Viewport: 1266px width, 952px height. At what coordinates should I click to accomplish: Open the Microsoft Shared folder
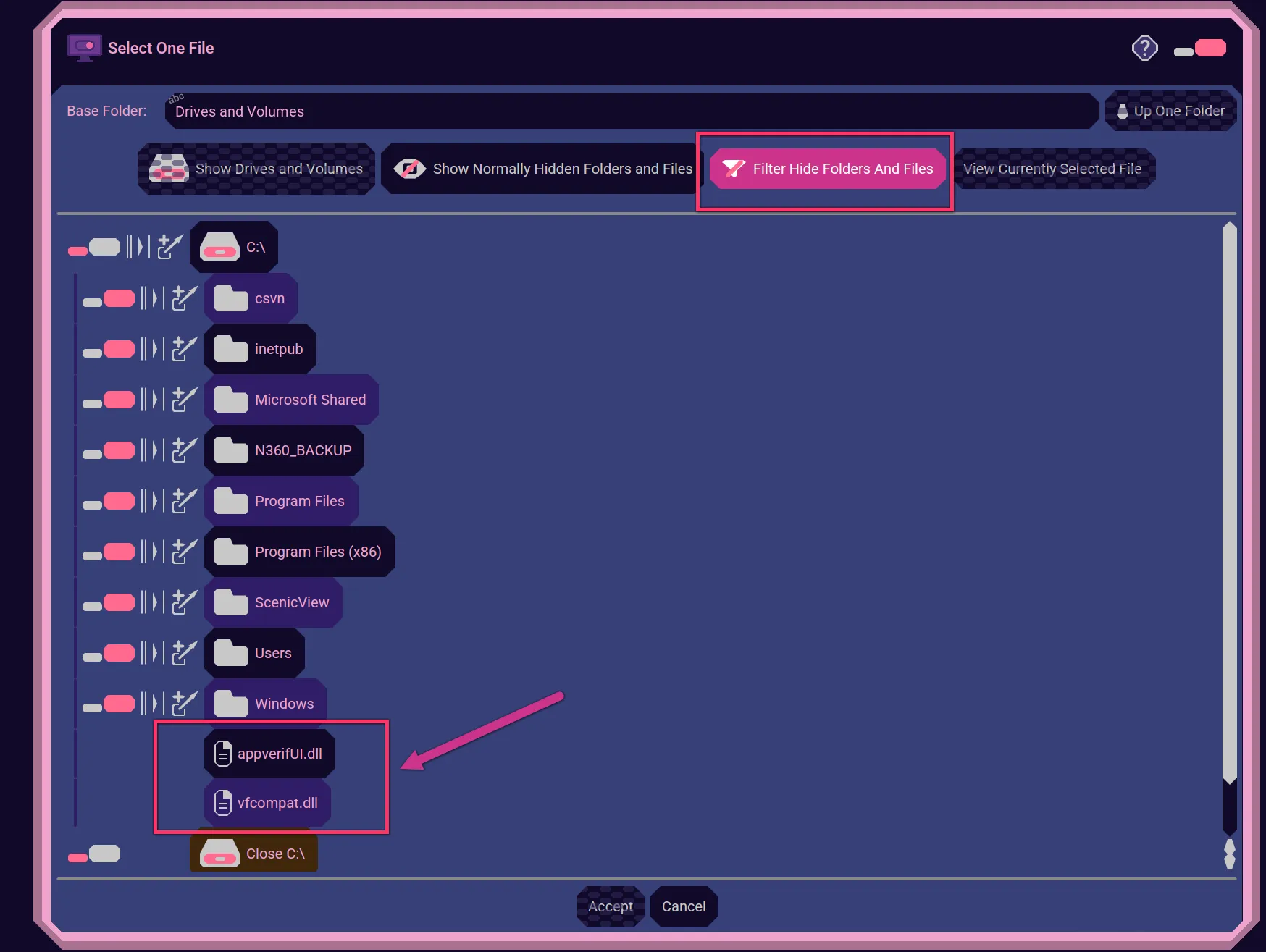pyautogui.click(x=291, y=400)
